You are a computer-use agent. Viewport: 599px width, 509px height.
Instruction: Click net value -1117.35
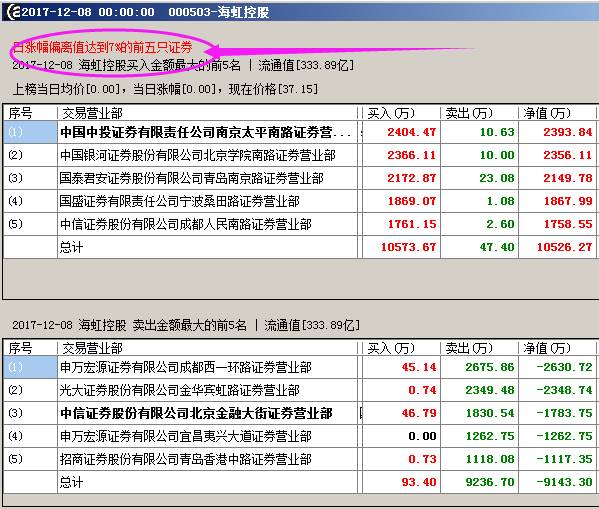pos(564,459)
